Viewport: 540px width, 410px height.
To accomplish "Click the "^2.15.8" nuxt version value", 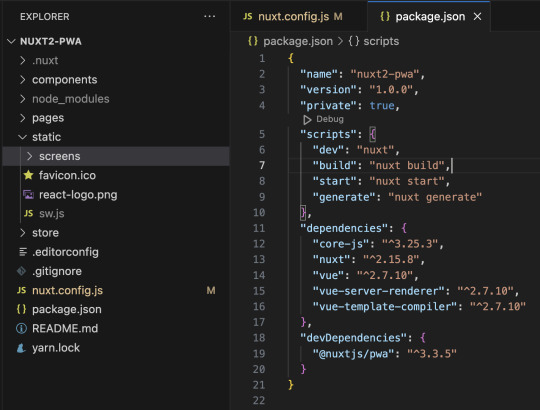I will pos(391,259).
